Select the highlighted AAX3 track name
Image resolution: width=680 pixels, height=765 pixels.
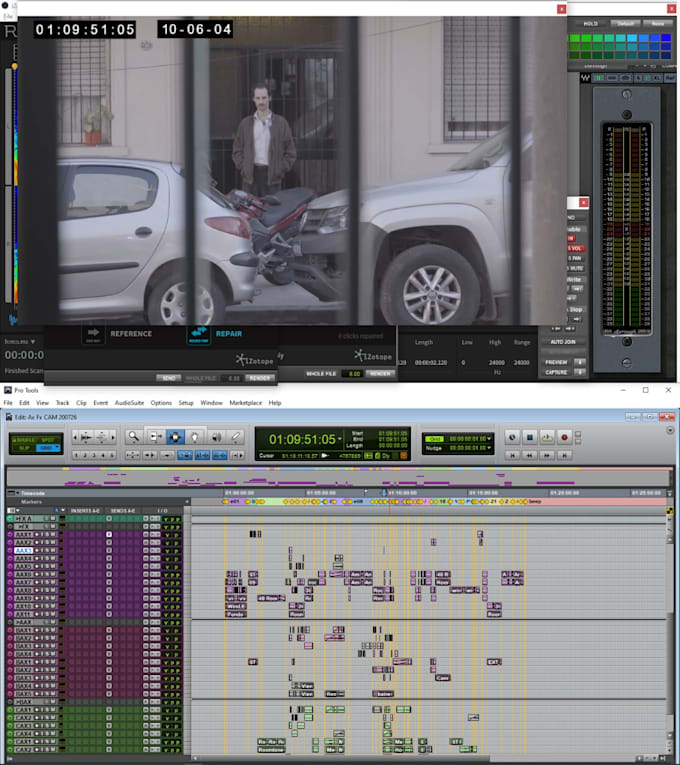(23, 550)
